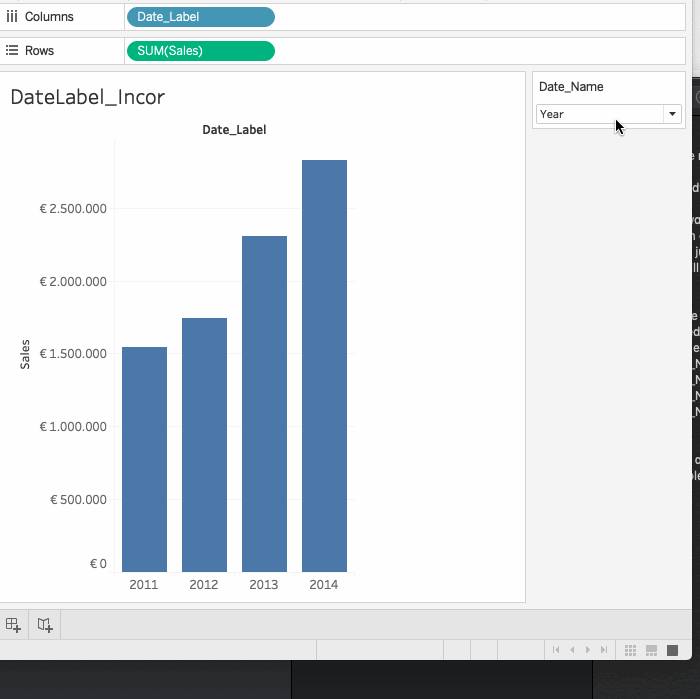Click the Columns shelf label
The image size is (700, 699).
point(48,17)
